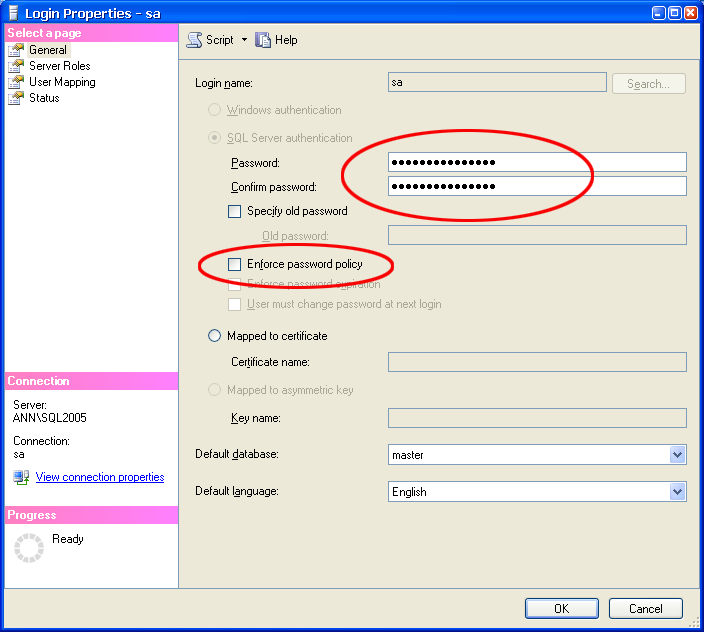This screenshot has height=632, width=704.
Task: Open the Default database dropdown
Action: 677,455
